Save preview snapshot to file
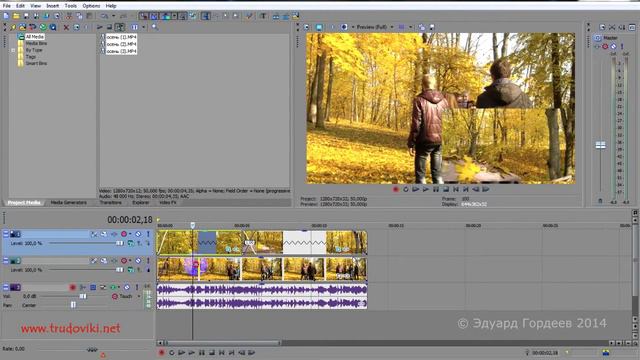The image size is (640, 360). 432,27
